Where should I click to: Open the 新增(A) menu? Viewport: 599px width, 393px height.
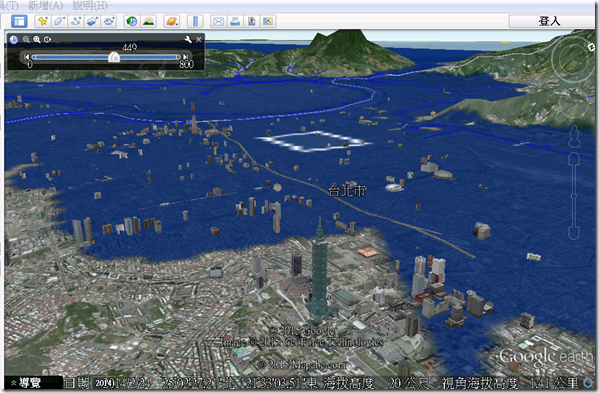(x=45, y=5)
